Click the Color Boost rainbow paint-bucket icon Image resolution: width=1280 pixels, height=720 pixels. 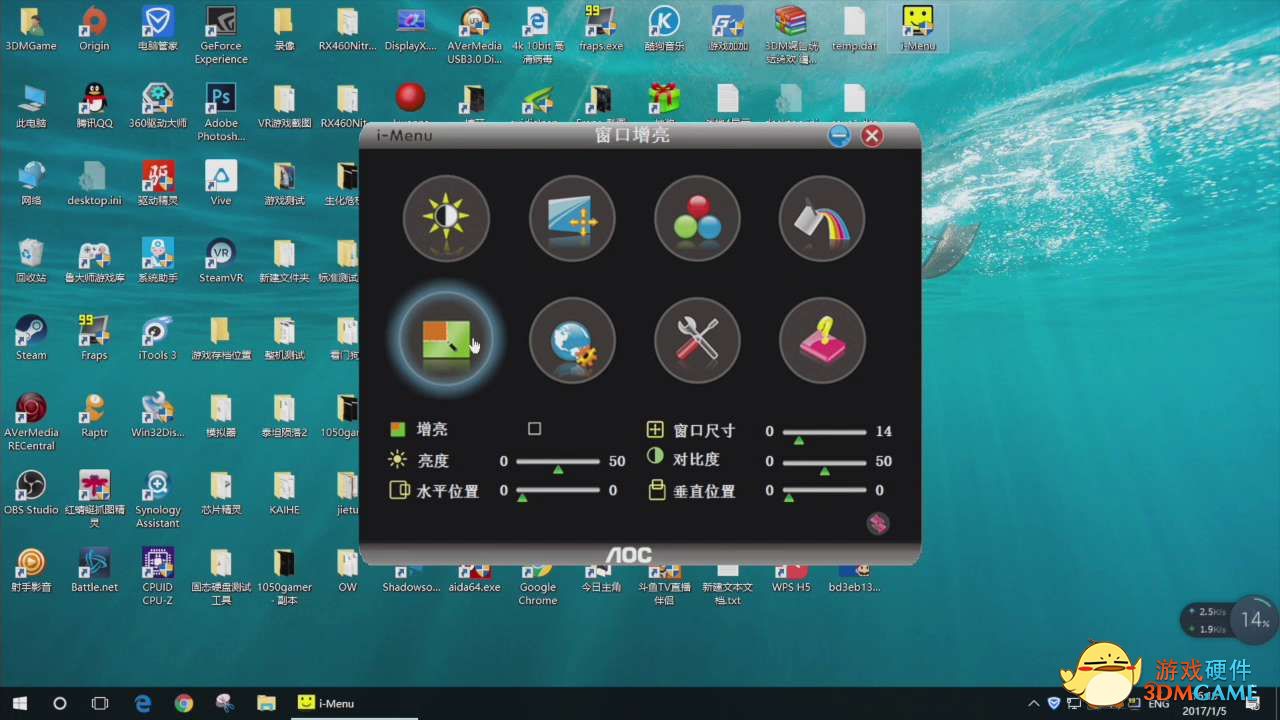[822, 219]
